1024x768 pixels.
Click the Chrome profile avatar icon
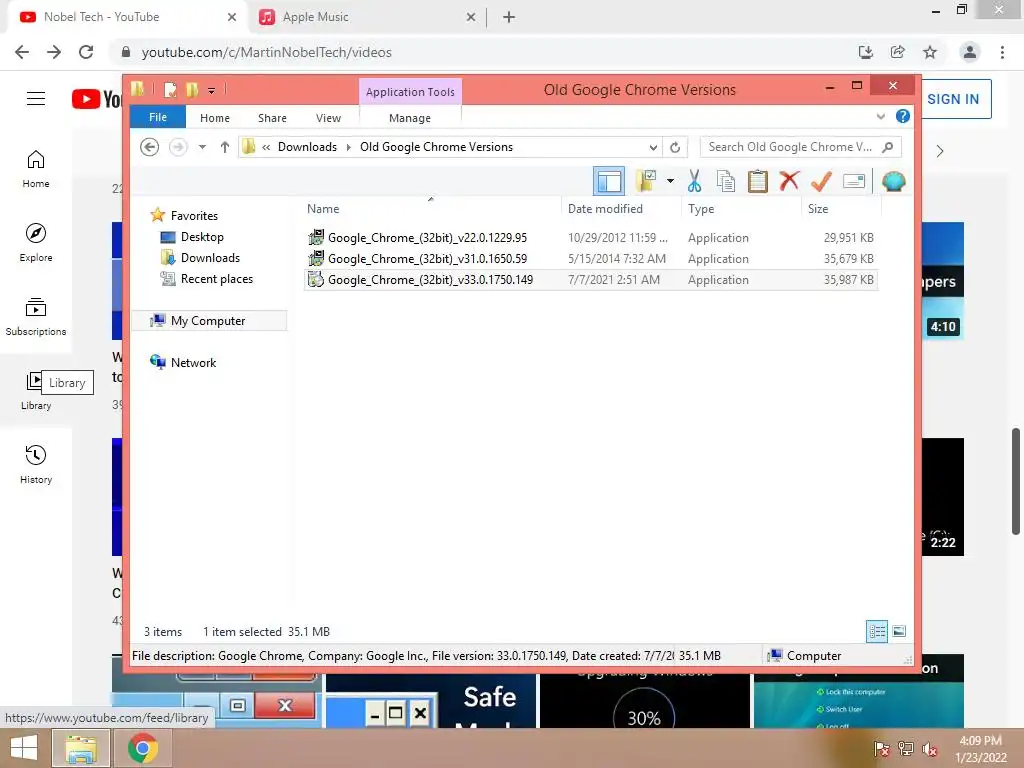coord(970,52)
